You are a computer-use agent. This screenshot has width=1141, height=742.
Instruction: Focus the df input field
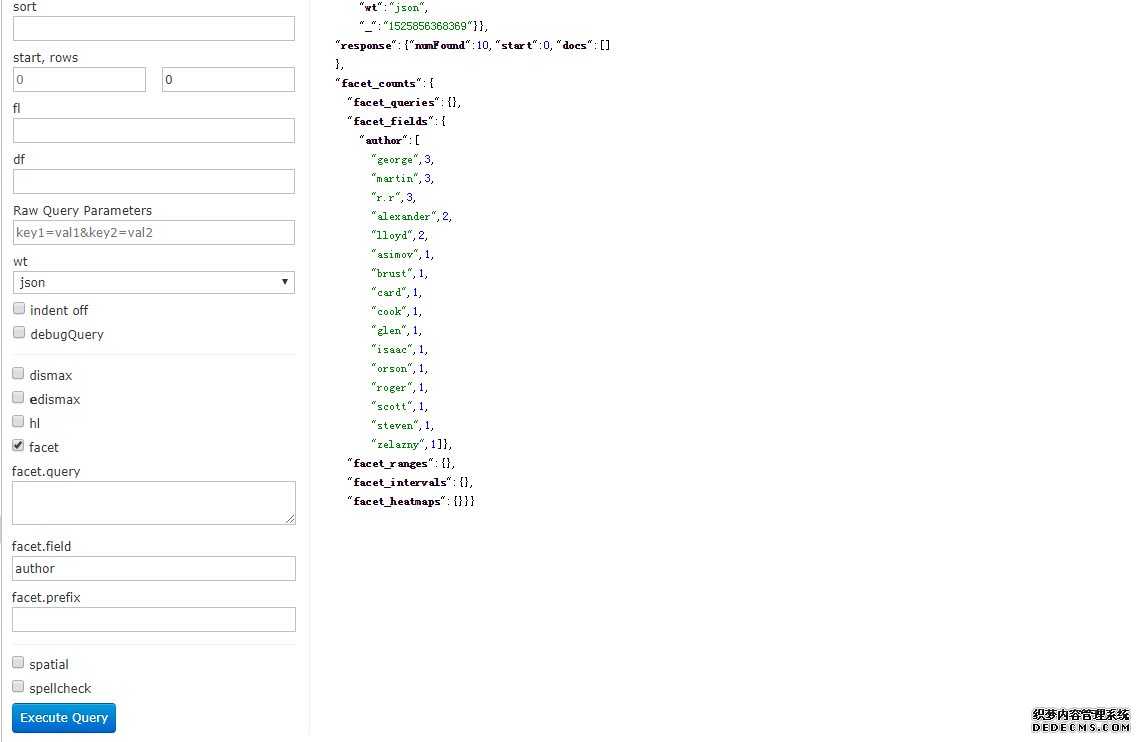pos(154,182)
